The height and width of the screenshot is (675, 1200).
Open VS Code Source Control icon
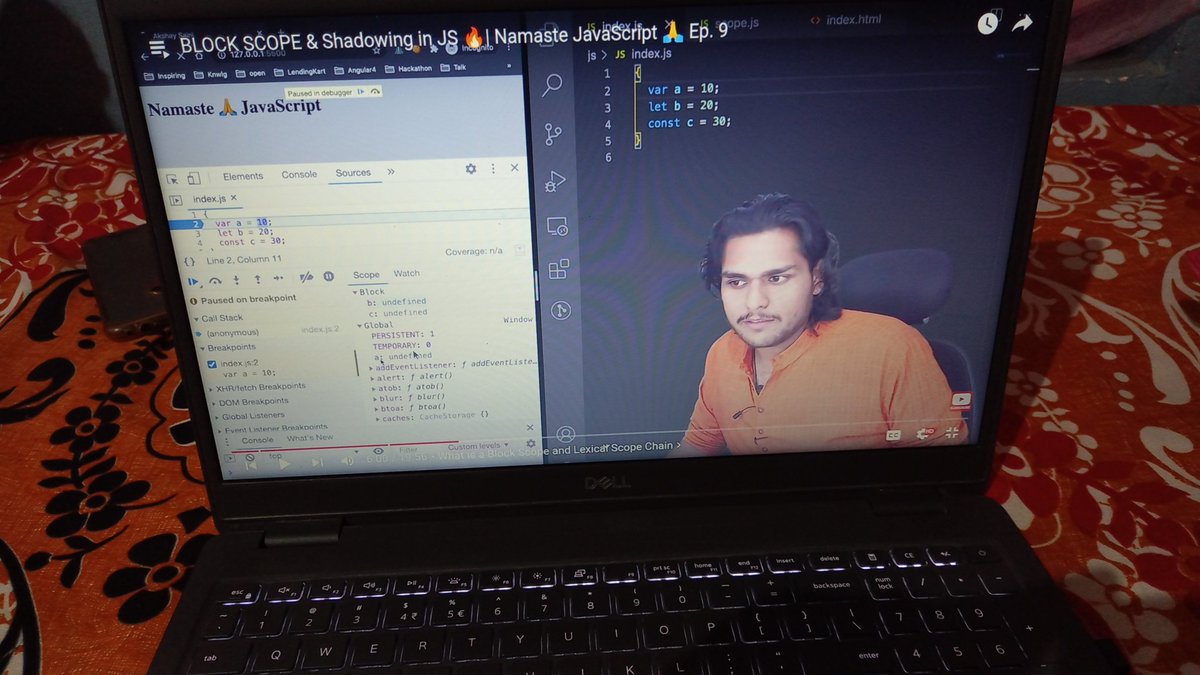(x=553, y=135)
